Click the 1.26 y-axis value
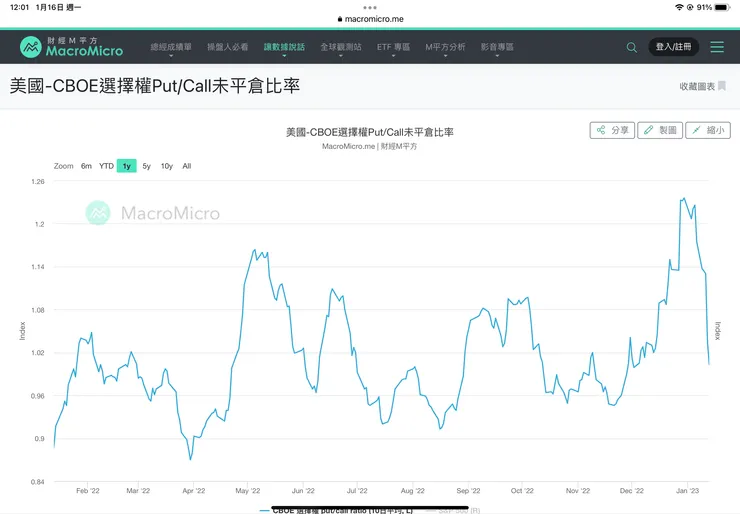The image size is (740, 514). [38, 182]
